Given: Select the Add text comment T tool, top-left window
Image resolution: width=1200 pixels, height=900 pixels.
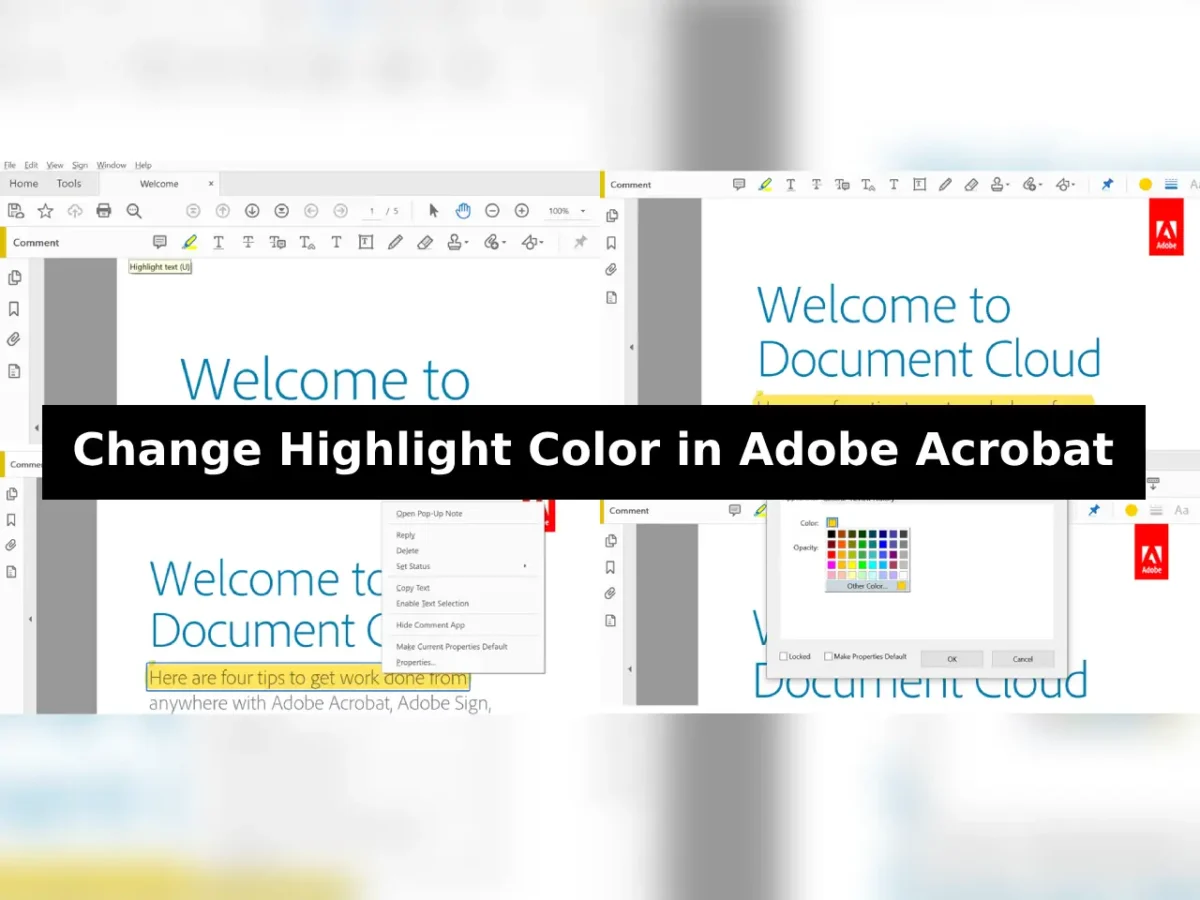Looking at the screenshot, I should pos(337,242).
